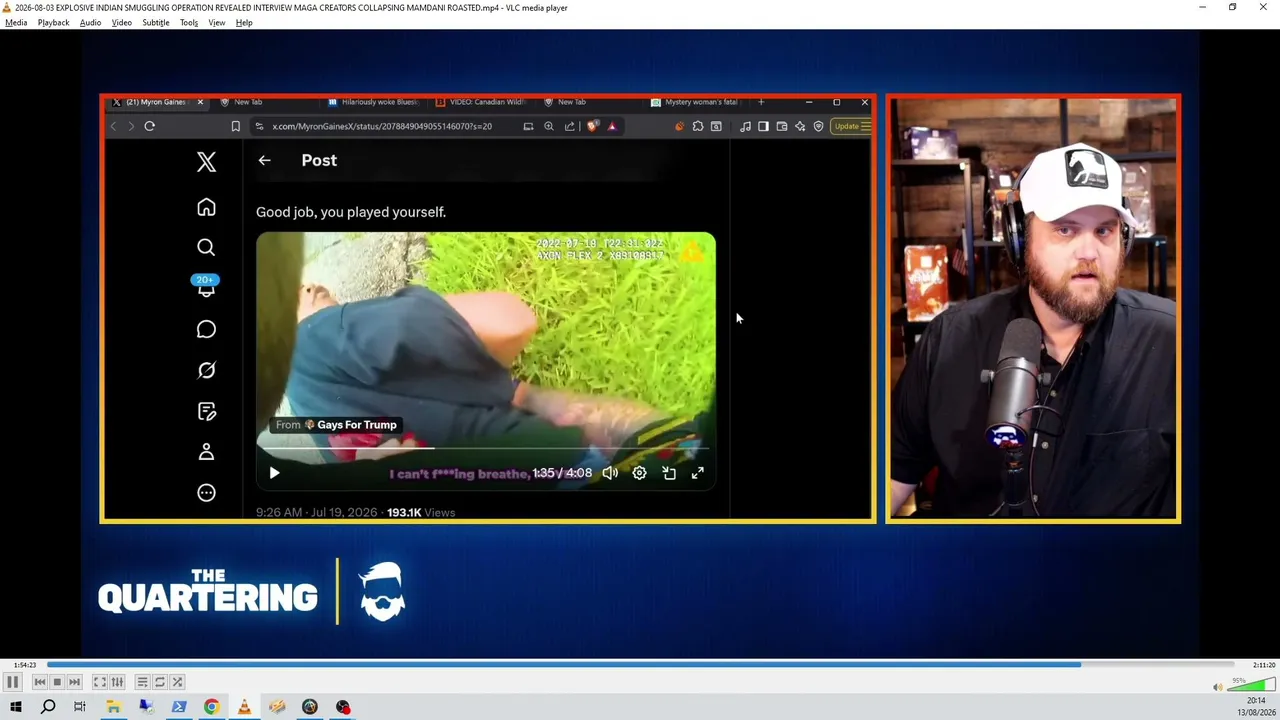Jump to previous media in VLC
The image size is (1280, 720).
click(x=40, y=682)
